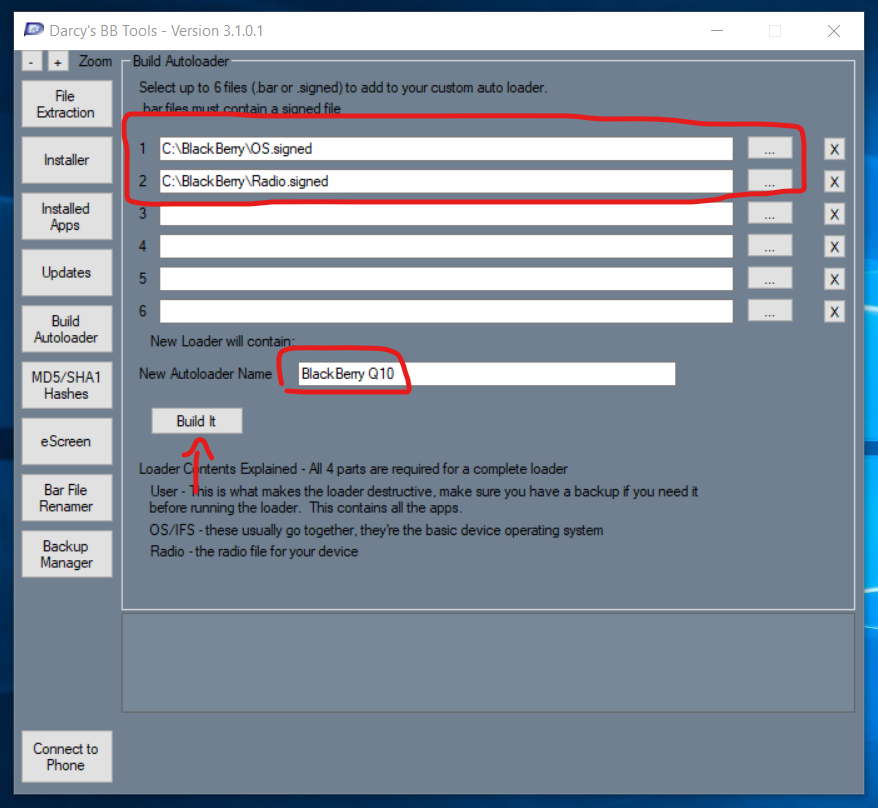Click empty file field 5
Viewport: 878px width, 808px height.
[446, 279]
